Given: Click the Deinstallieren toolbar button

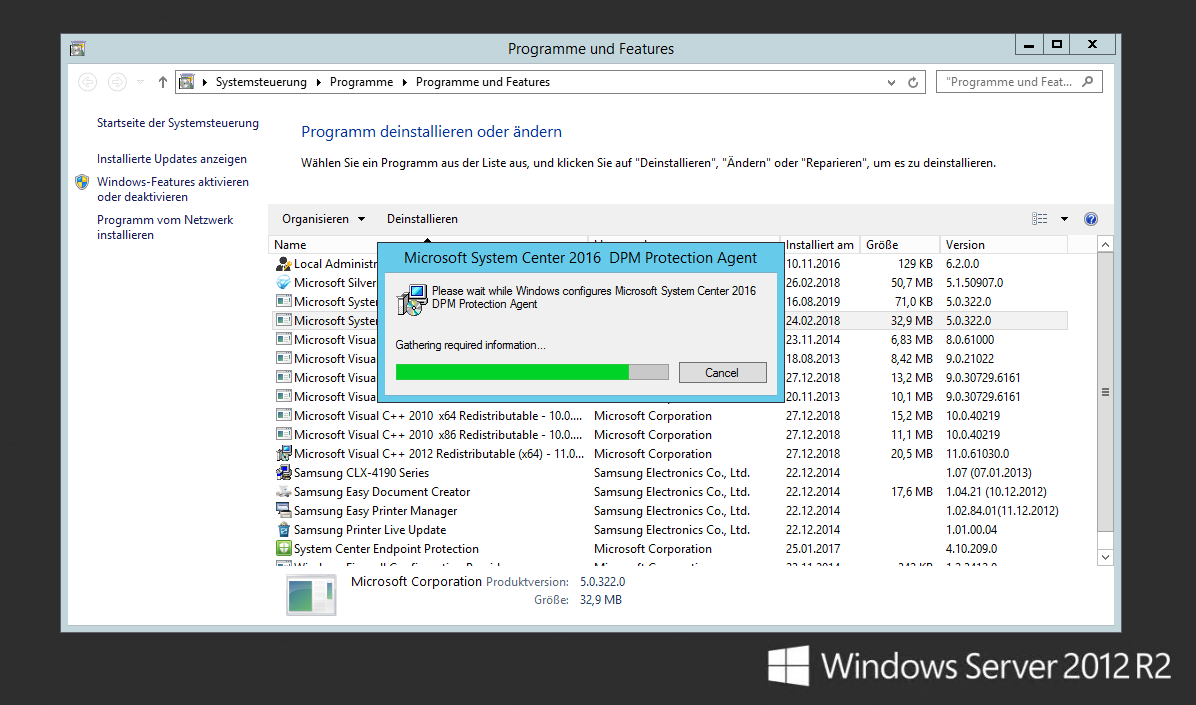Looking at the screenshot, I should (x=423, y=219).
